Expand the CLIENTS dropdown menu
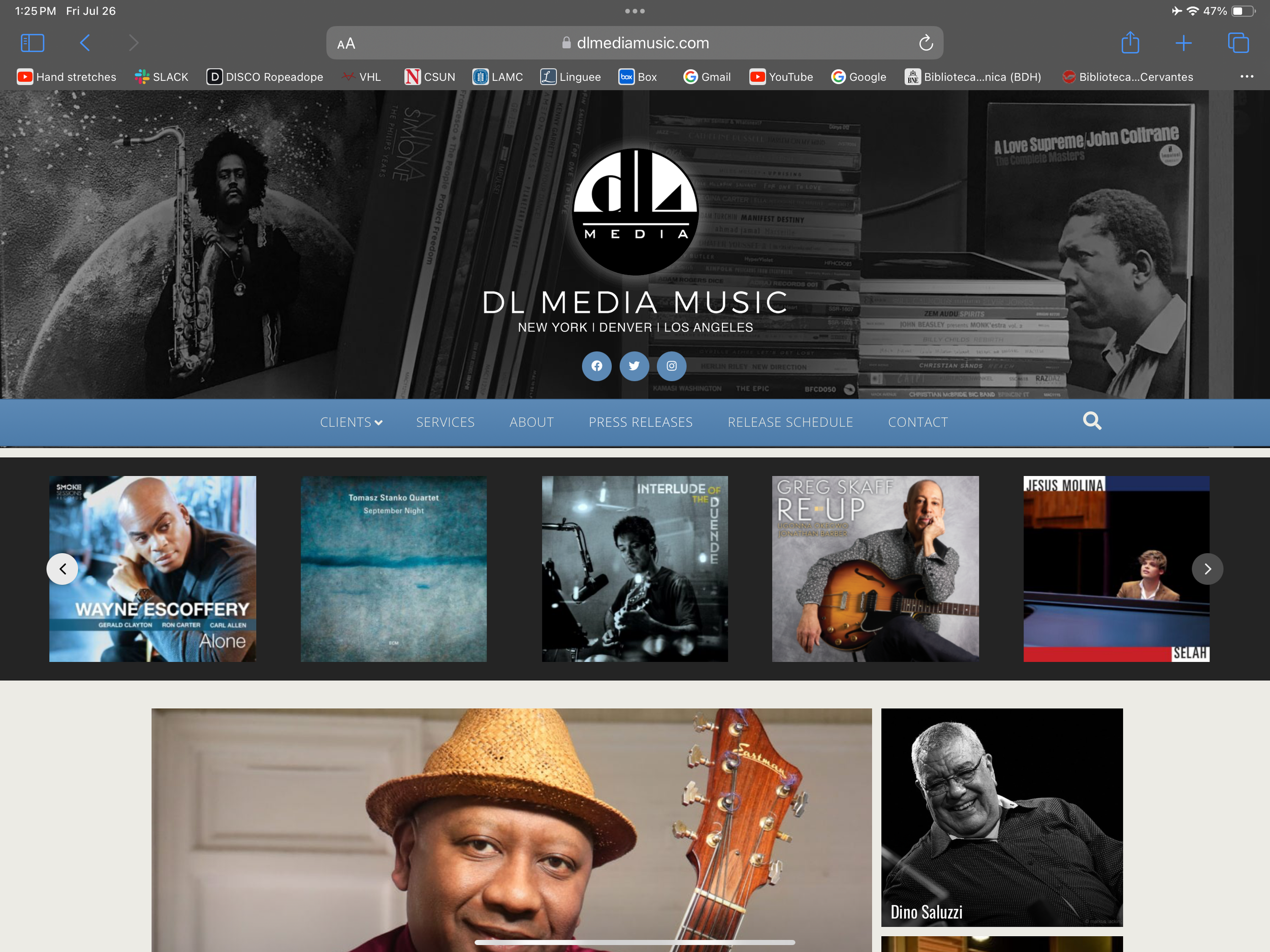 tap(351, 422)
